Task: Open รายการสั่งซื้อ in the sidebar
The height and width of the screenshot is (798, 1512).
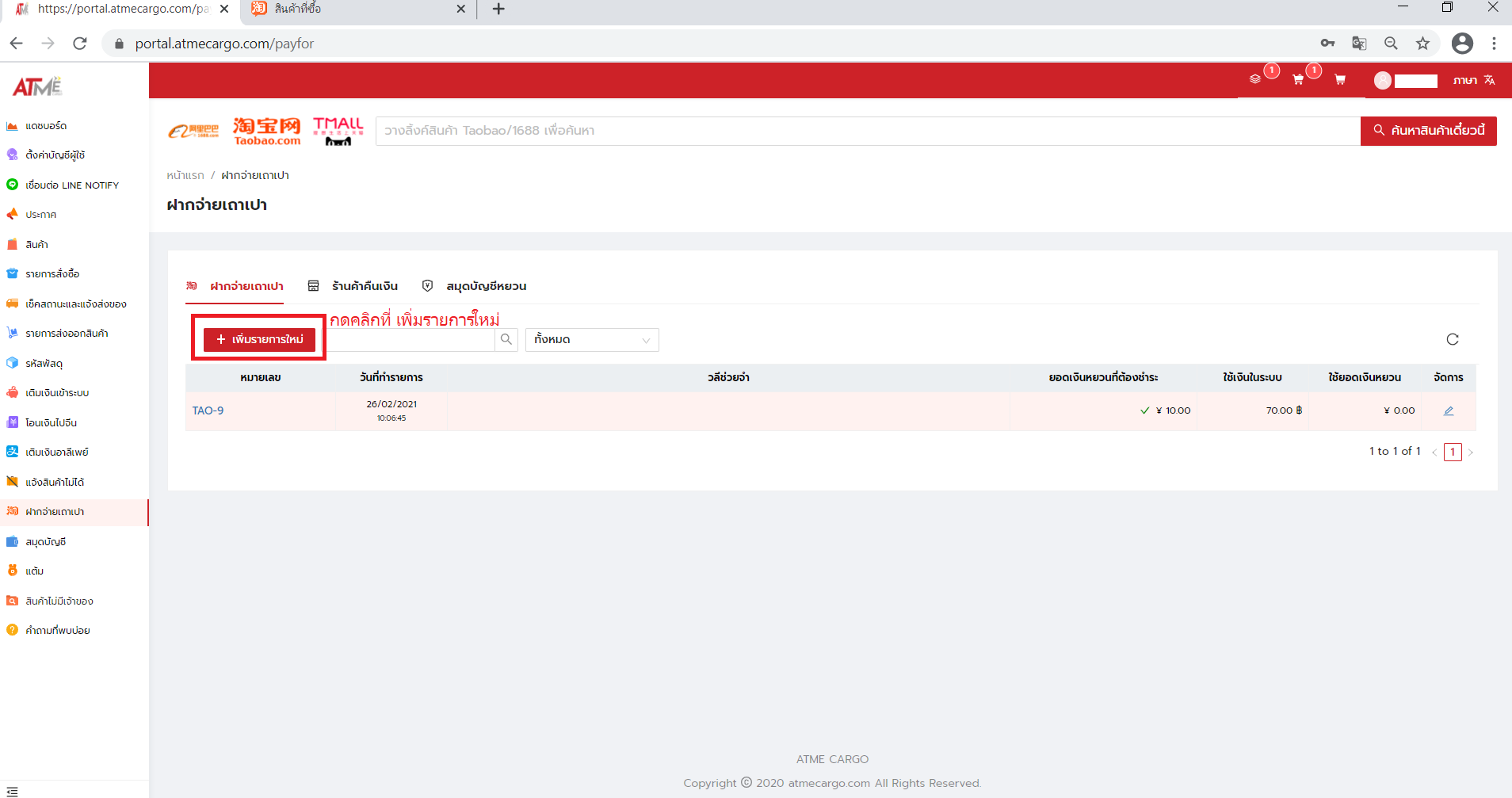Action: [52, 274]
